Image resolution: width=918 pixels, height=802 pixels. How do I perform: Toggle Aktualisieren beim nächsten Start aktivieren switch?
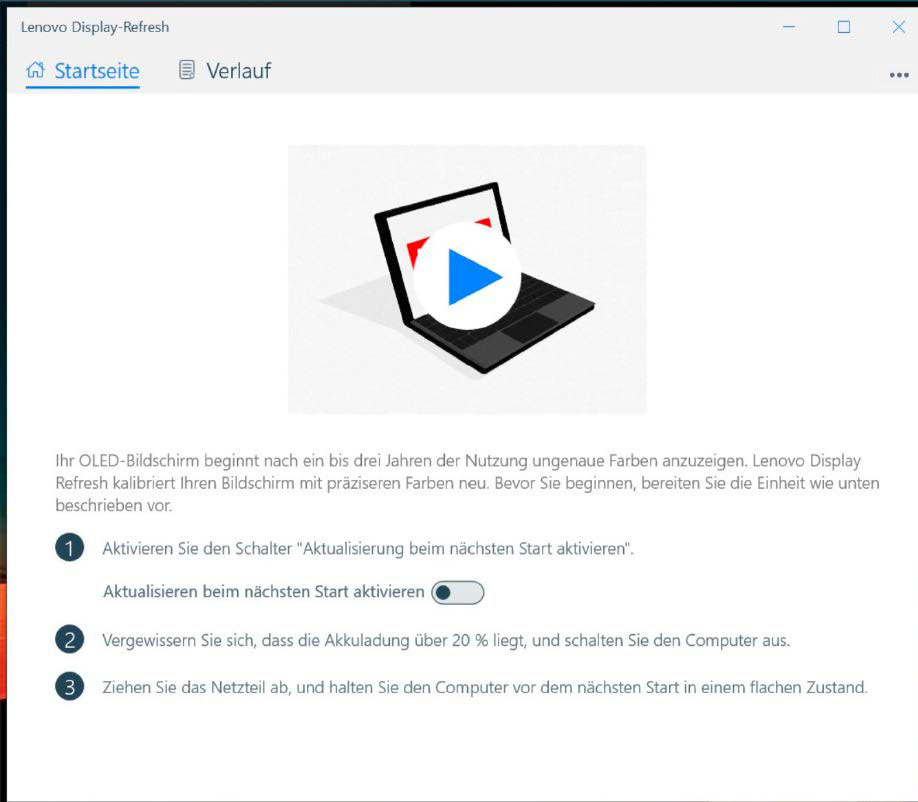(x=457, y=592)
